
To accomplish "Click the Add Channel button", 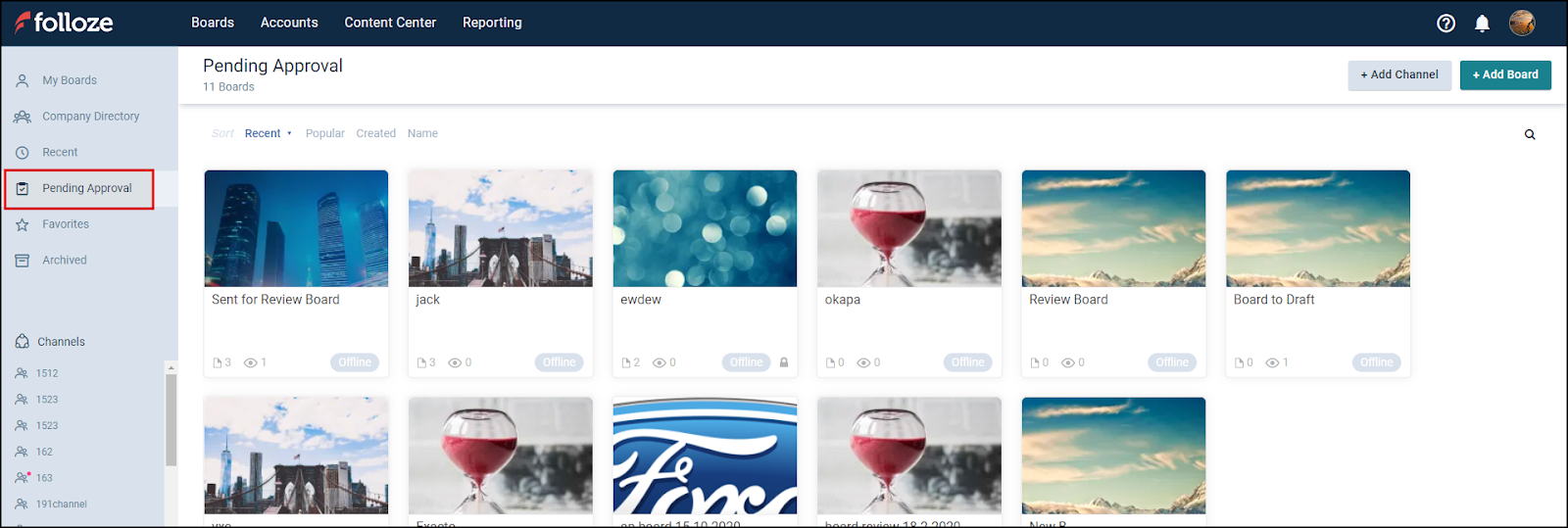I will click(1399, 74).
